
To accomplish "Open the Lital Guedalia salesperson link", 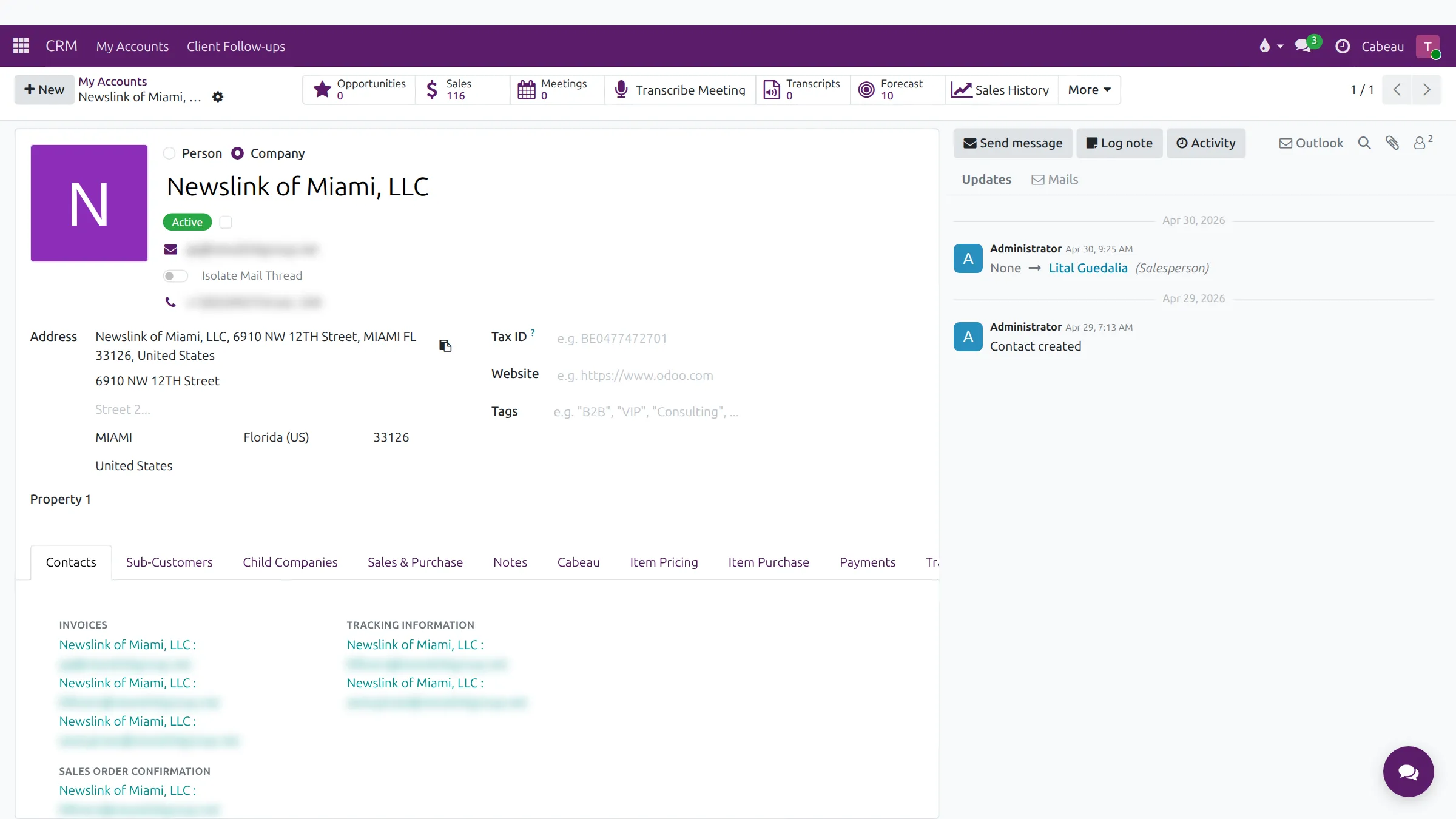I will coord(1088,268).
